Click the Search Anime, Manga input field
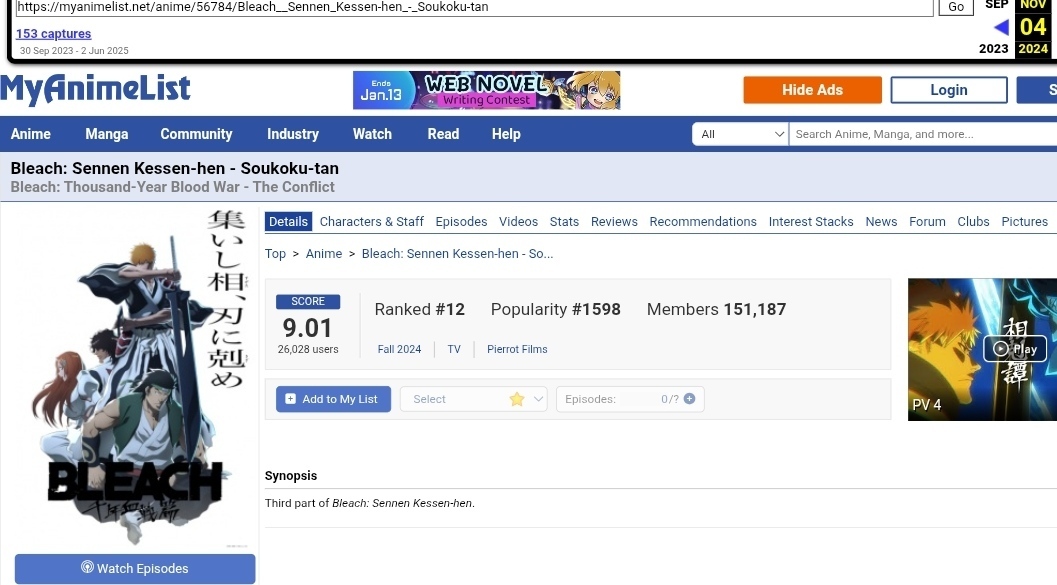1057x585 pixels. (920, 134)
